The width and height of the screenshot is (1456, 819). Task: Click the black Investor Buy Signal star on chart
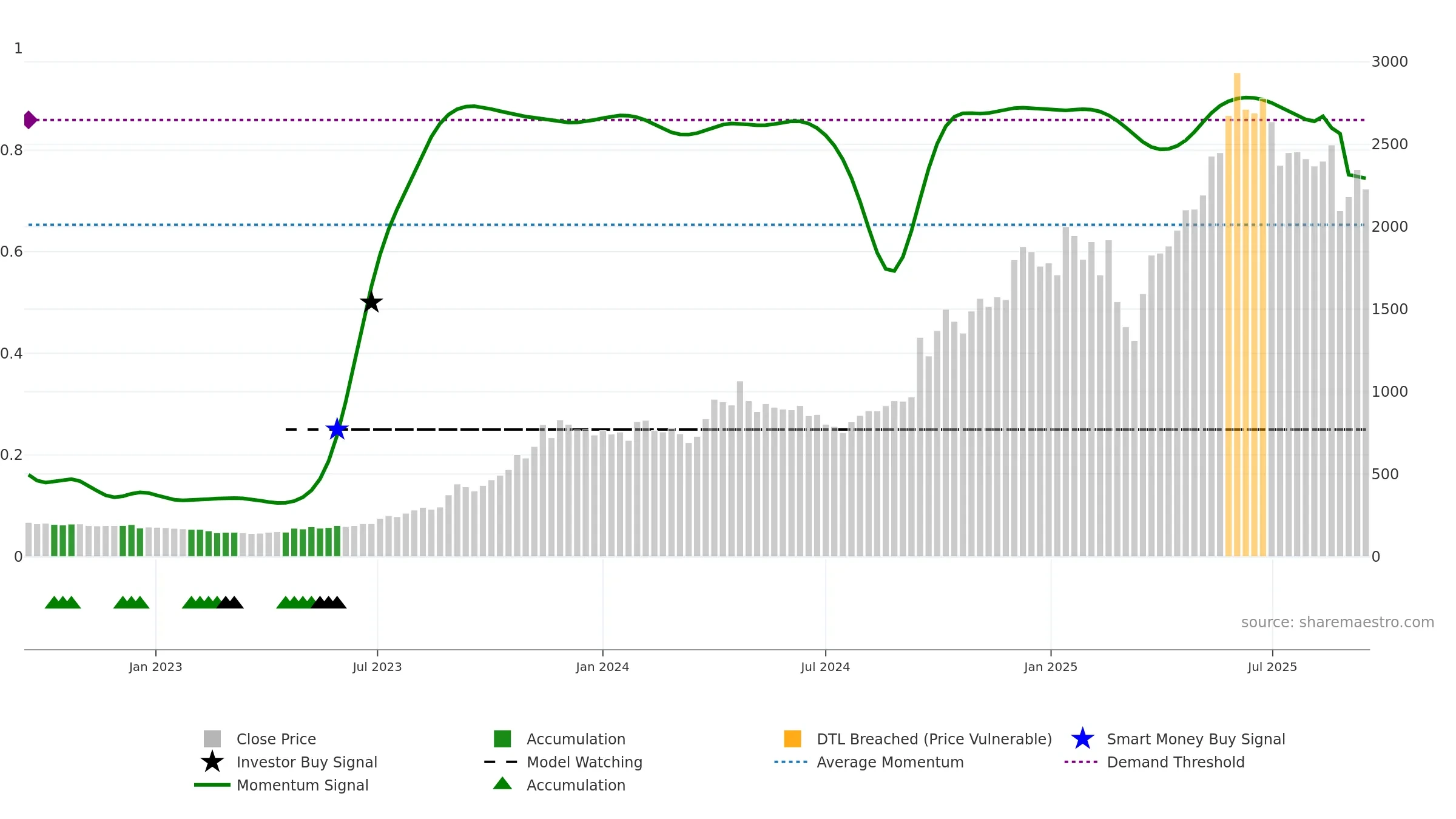(x=371, y=302)
